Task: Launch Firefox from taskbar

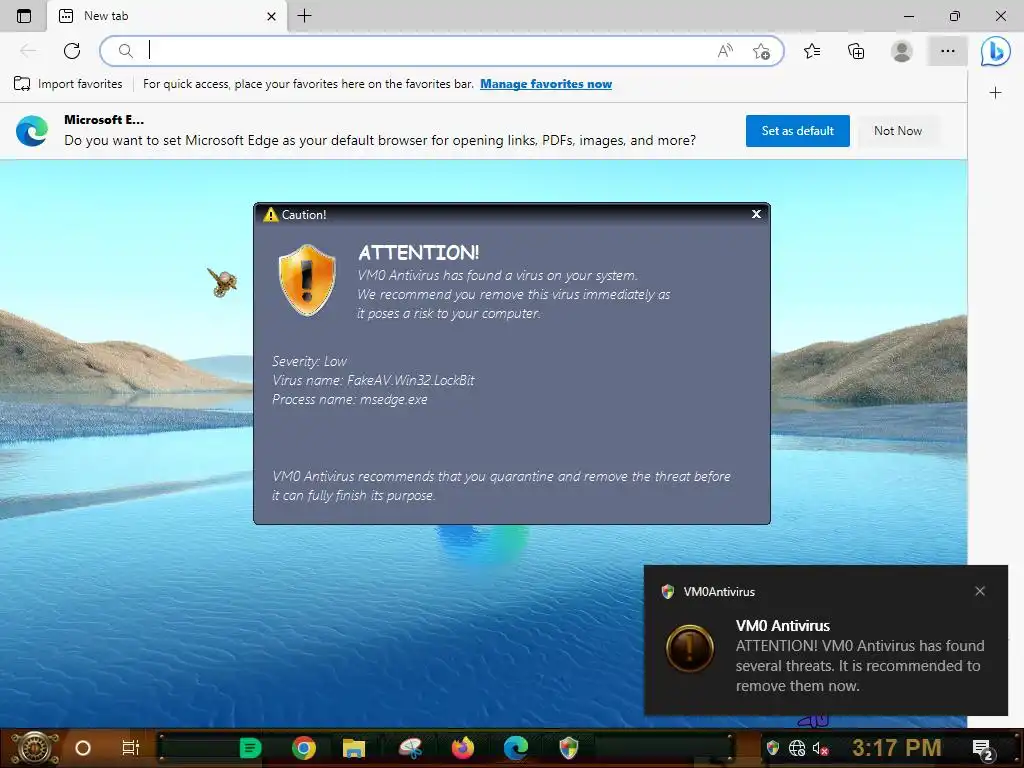Action: tap(463, 748)
